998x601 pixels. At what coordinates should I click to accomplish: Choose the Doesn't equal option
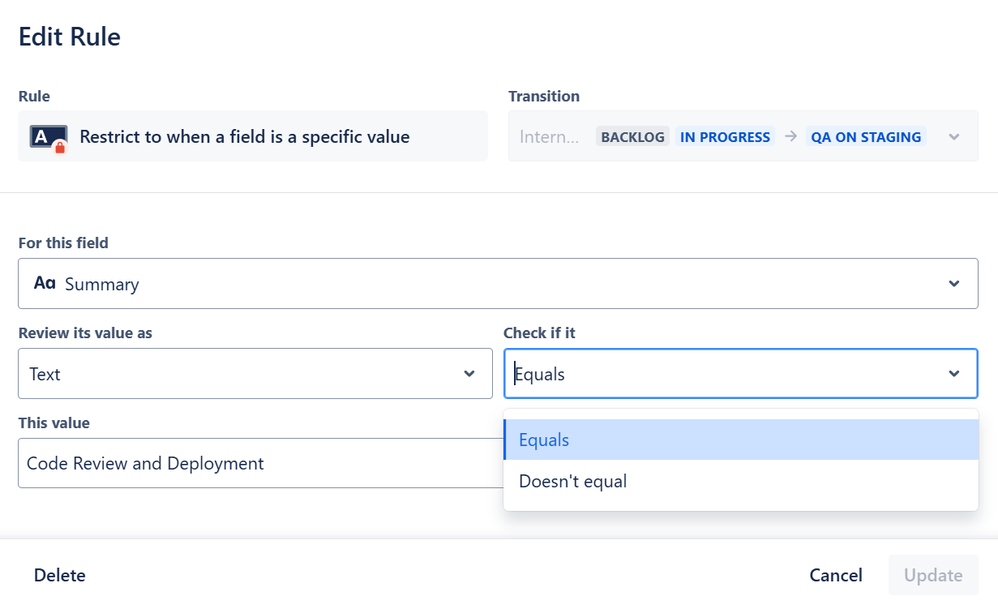(x=741, y=481)
